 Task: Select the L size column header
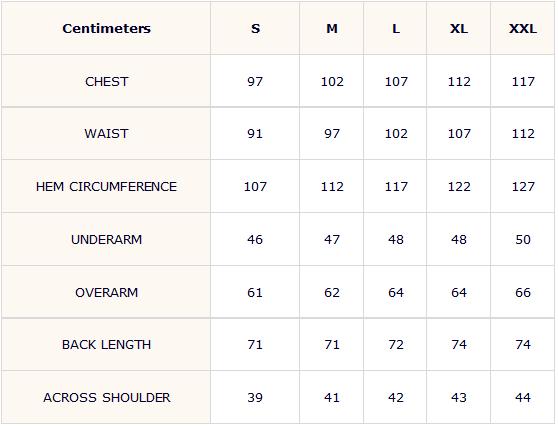click(x=396, y=28)
